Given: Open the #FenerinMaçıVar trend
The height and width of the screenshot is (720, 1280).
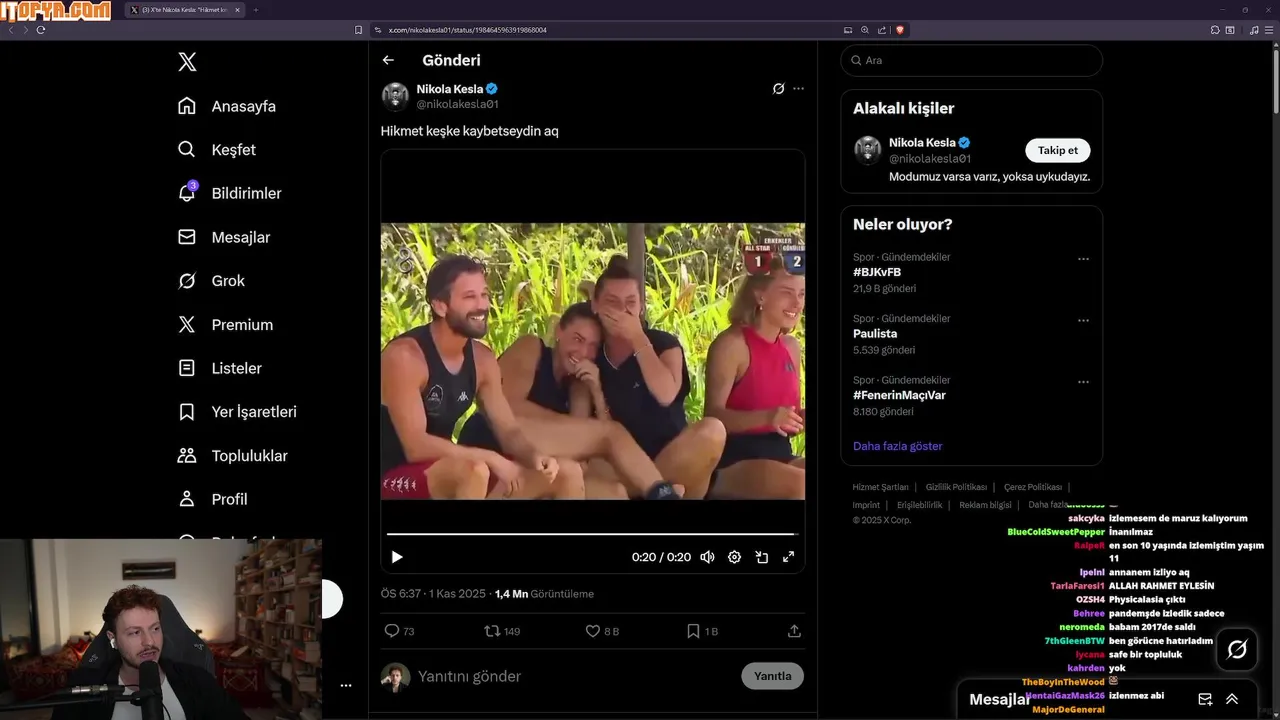Looking at the screenshot, I should point(899,395).
